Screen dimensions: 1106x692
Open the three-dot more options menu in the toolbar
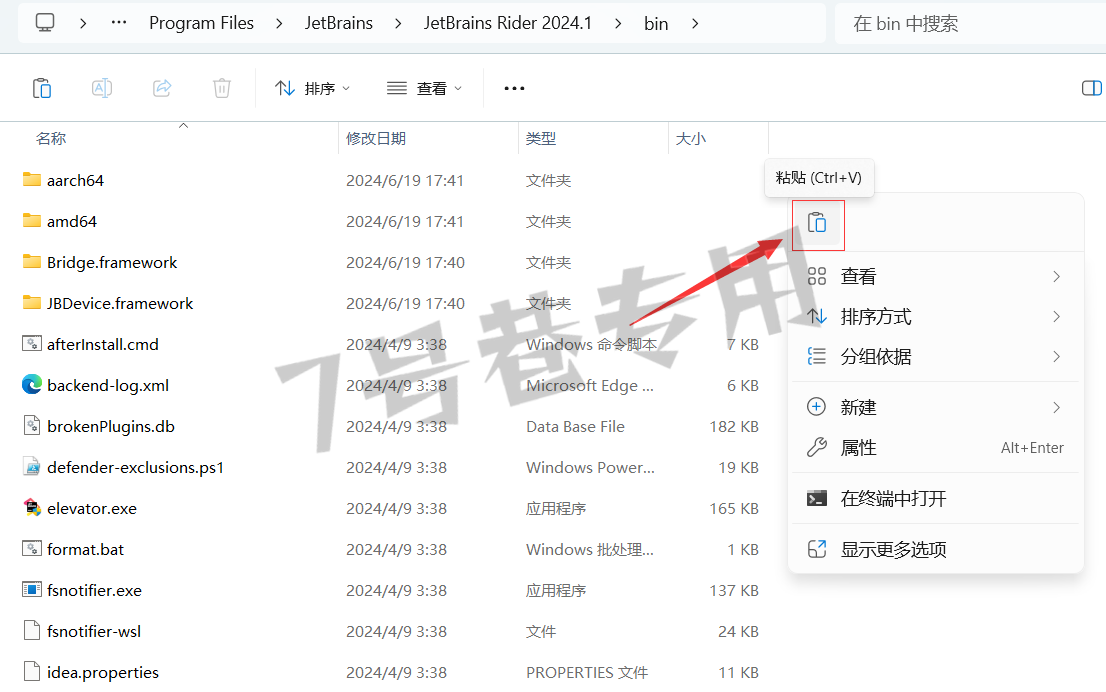click(x=514, y=88)
